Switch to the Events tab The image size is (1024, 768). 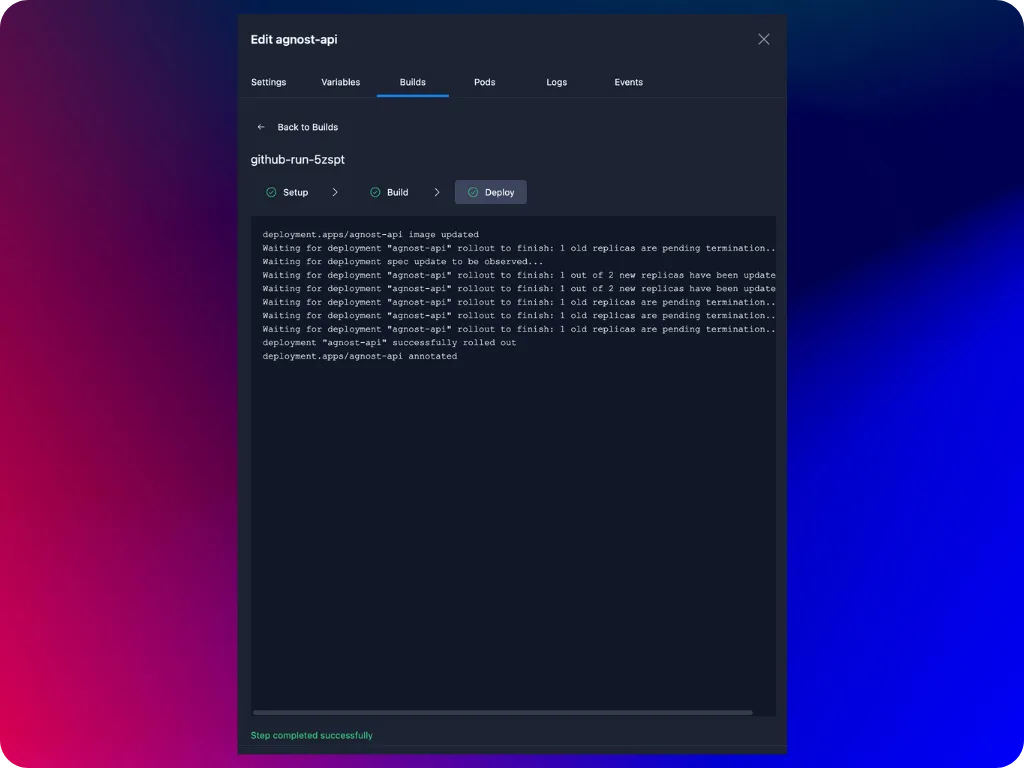pyautogui.click(x=628, y=82)
